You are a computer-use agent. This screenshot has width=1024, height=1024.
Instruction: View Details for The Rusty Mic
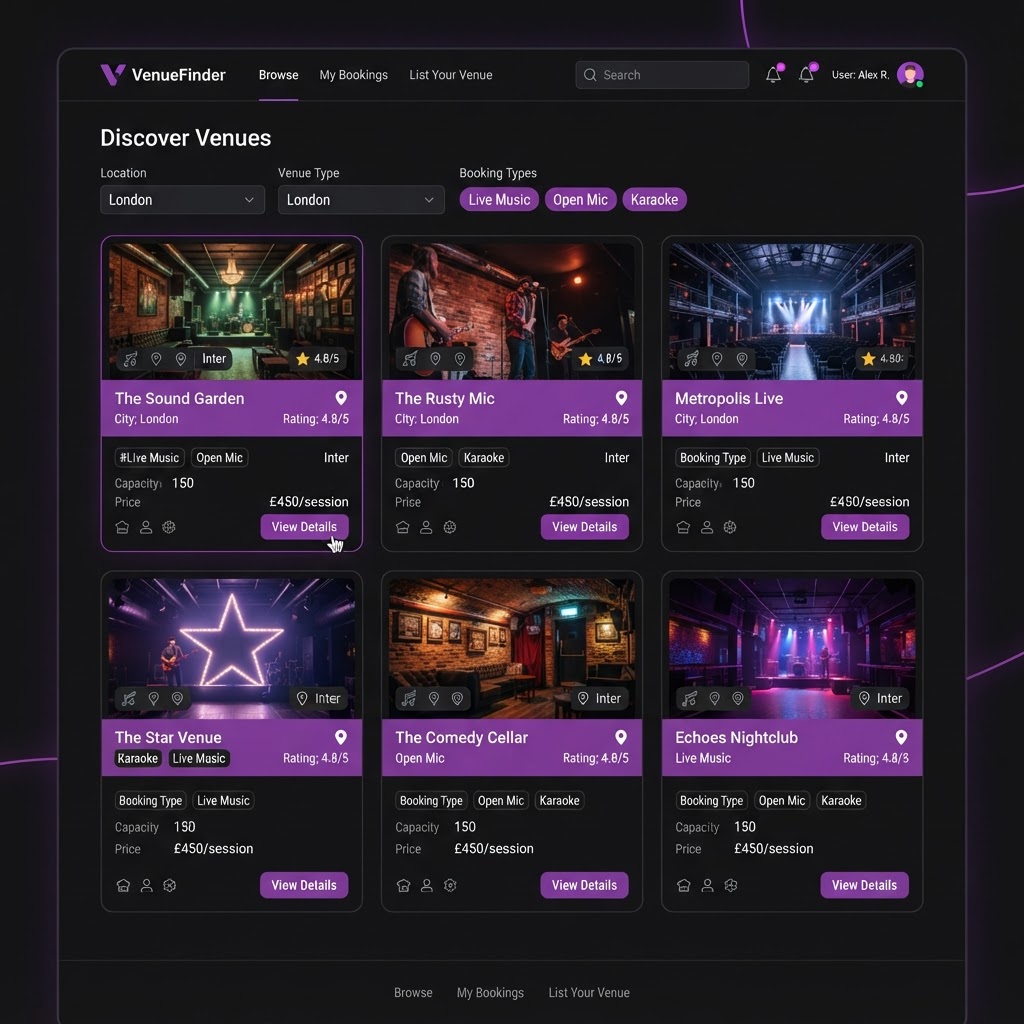[x=584, y=527]
